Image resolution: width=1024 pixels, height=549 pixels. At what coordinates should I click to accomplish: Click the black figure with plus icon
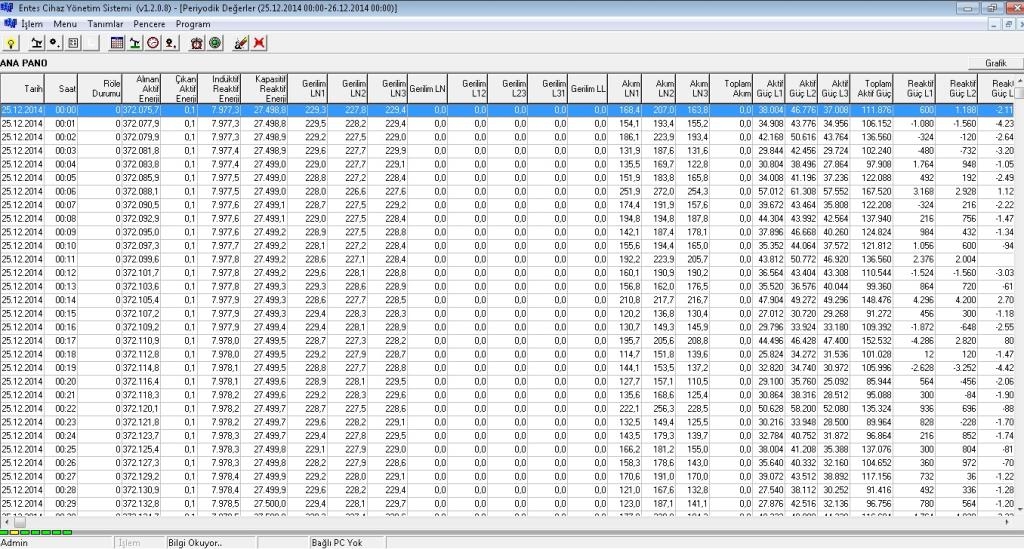coord(170,44)
